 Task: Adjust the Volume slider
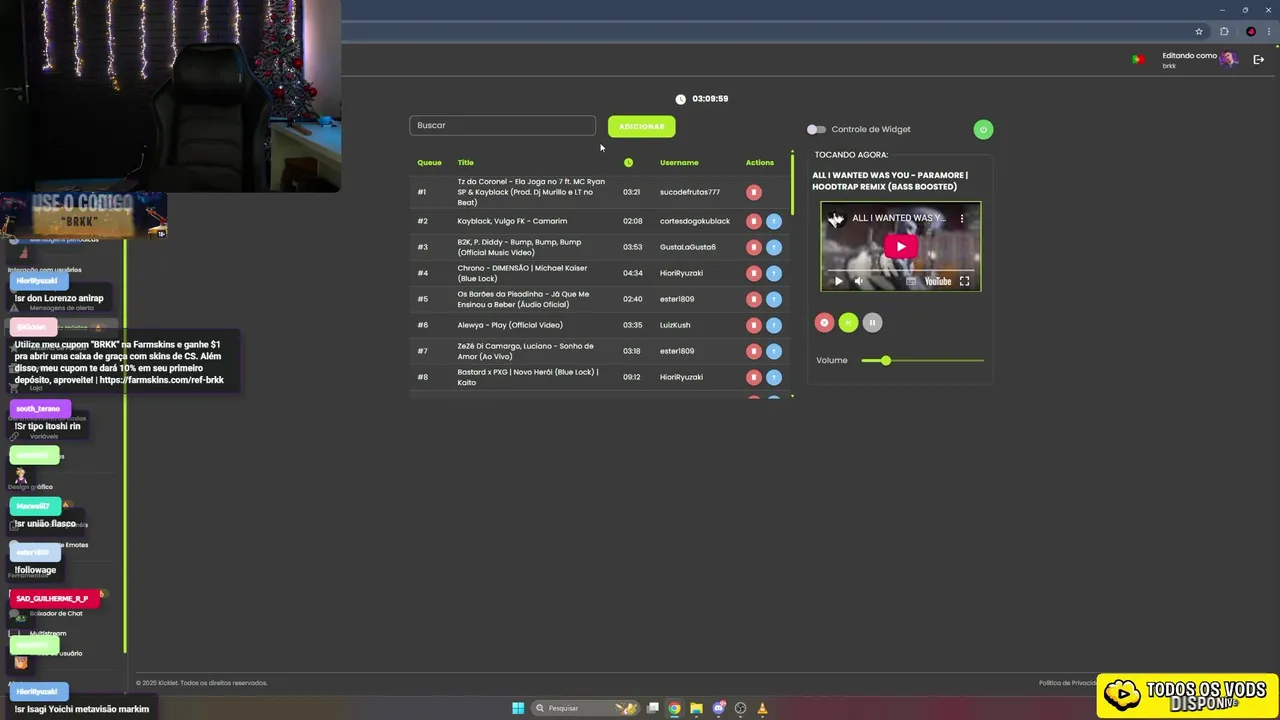click(922, 360)
